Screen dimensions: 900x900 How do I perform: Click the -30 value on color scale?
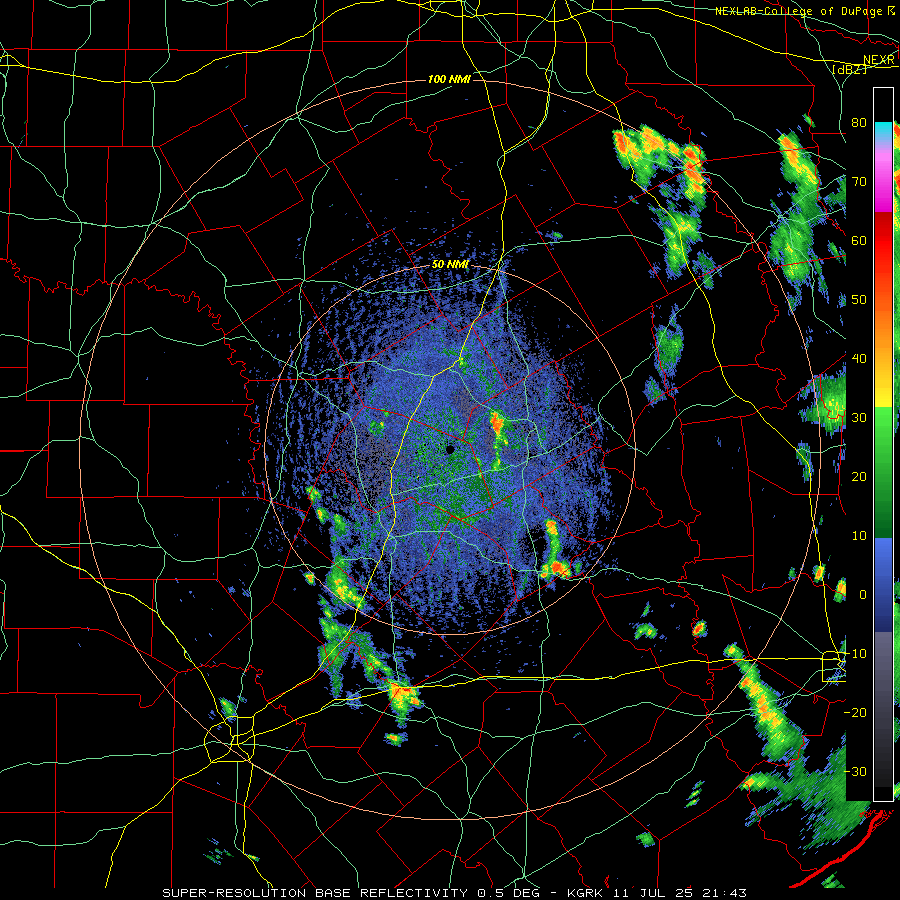coord(855,771)
